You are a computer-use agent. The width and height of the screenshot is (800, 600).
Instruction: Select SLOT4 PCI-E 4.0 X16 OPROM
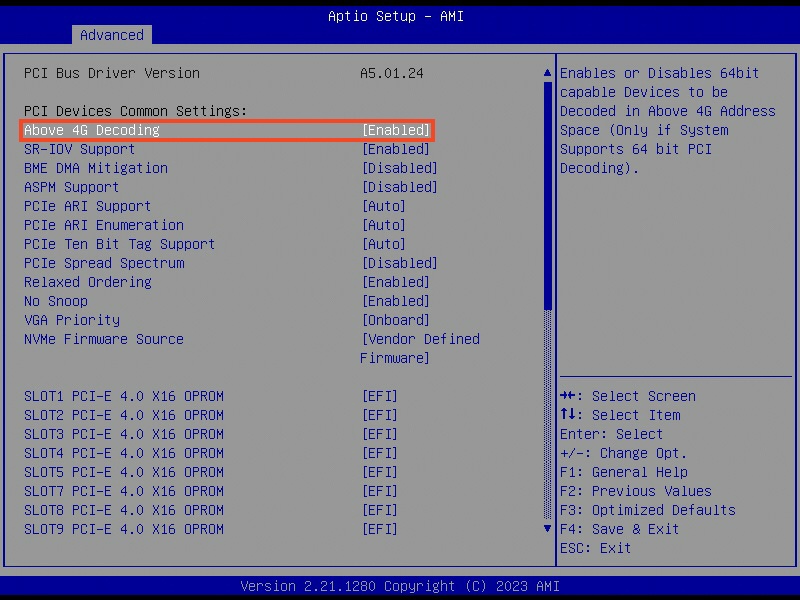[211, 453]
